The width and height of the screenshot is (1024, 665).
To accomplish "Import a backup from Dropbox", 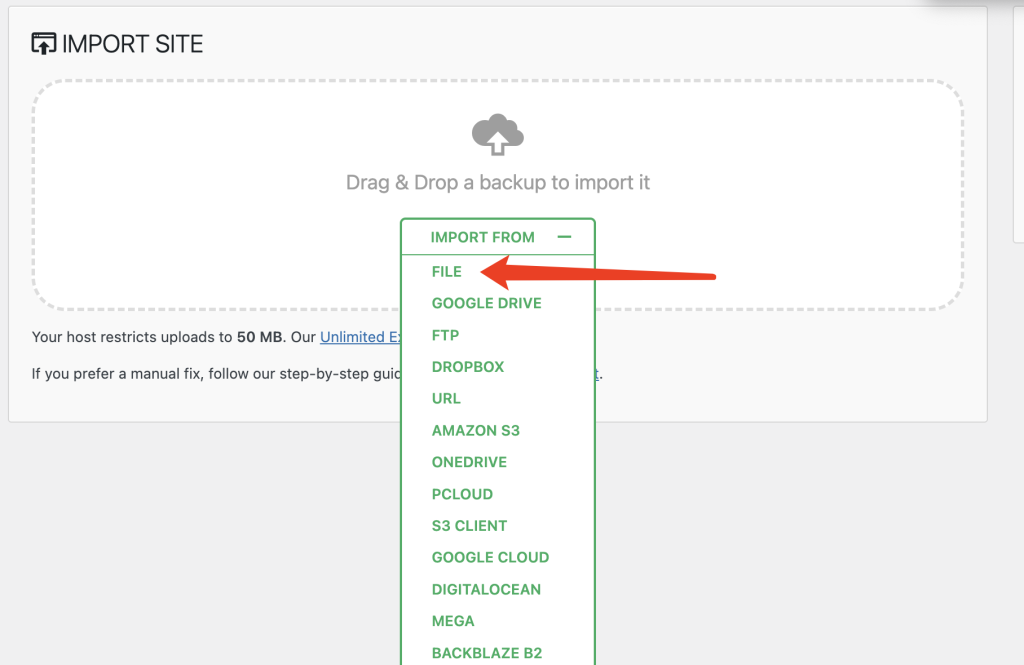I will [x=467, y=367].
